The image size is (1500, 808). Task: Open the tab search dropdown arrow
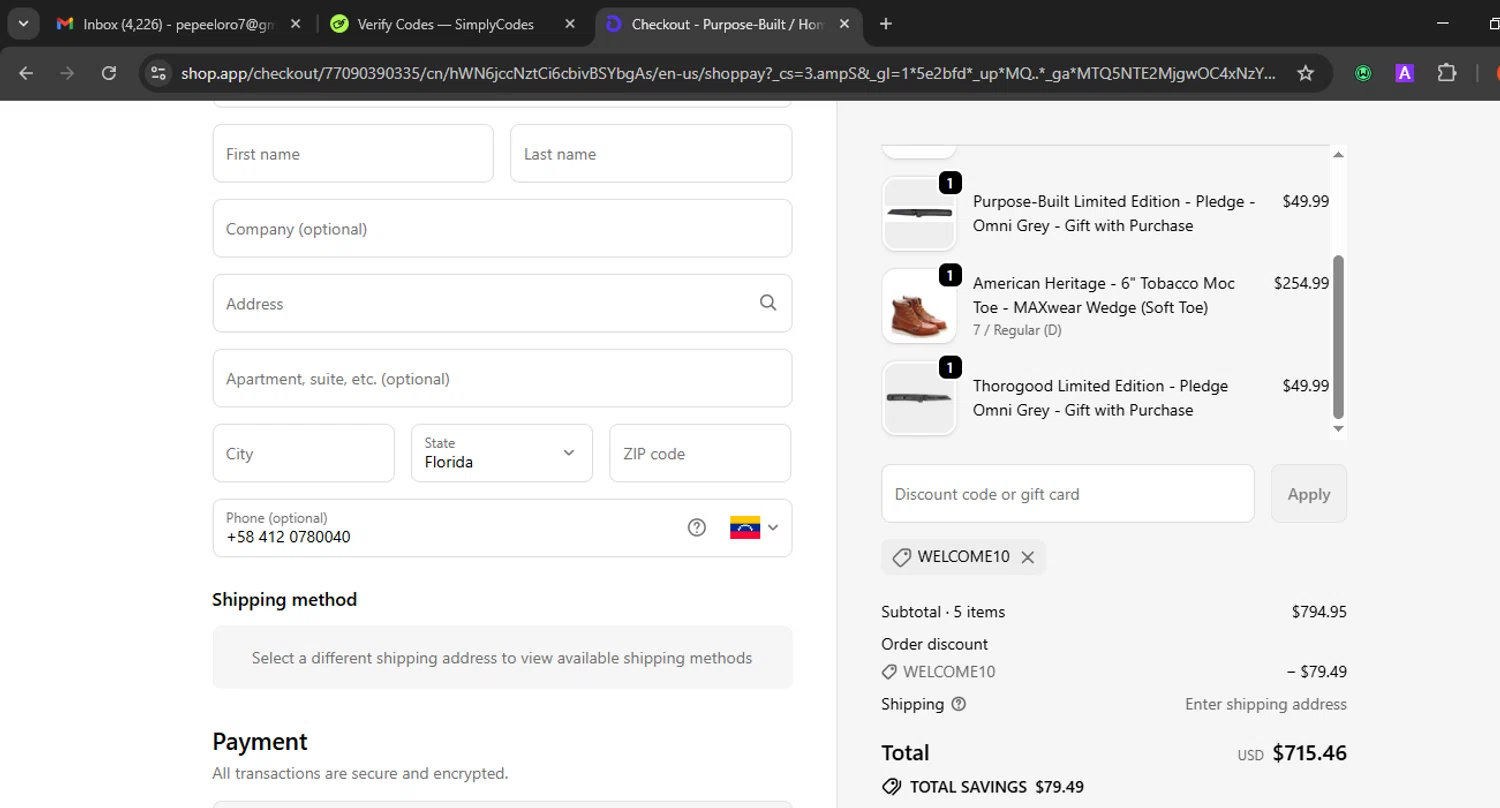(x=22, y=24)
